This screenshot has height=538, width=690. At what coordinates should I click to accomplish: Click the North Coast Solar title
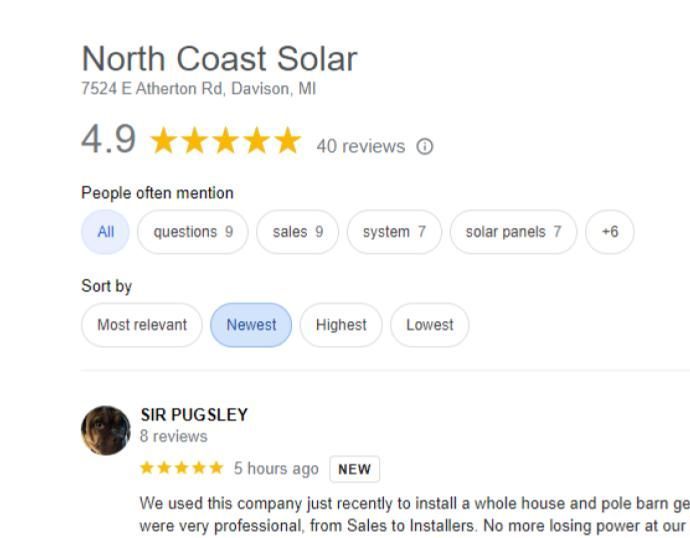[x=219, y=59]
